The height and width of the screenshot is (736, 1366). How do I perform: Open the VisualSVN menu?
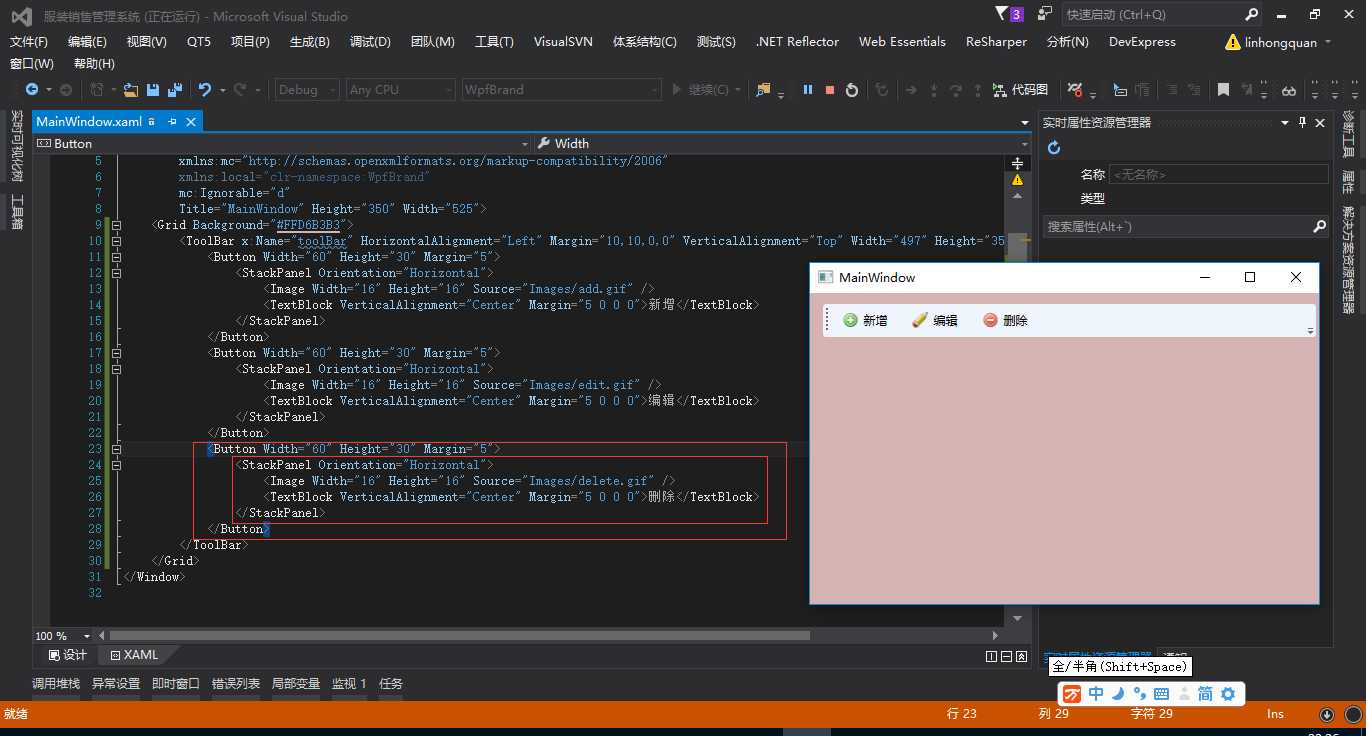coord(563,42)
